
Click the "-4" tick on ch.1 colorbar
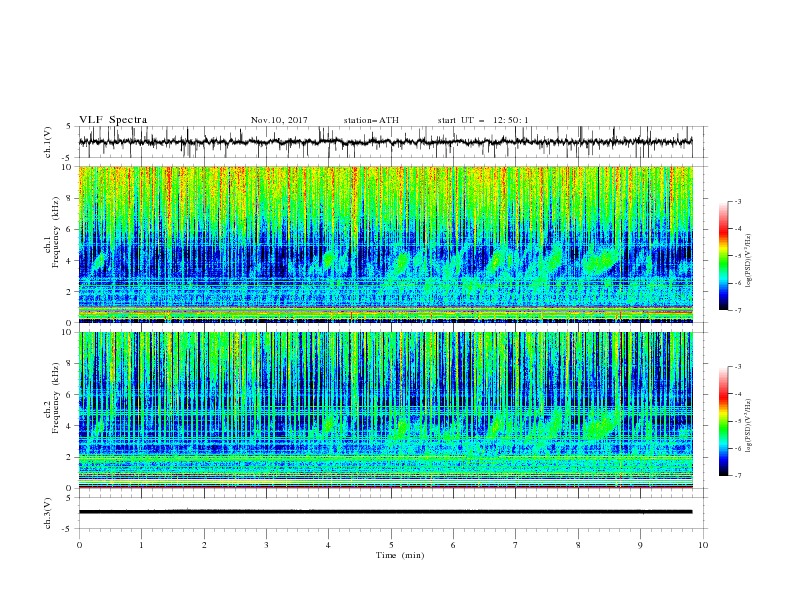tap(737, 229)
